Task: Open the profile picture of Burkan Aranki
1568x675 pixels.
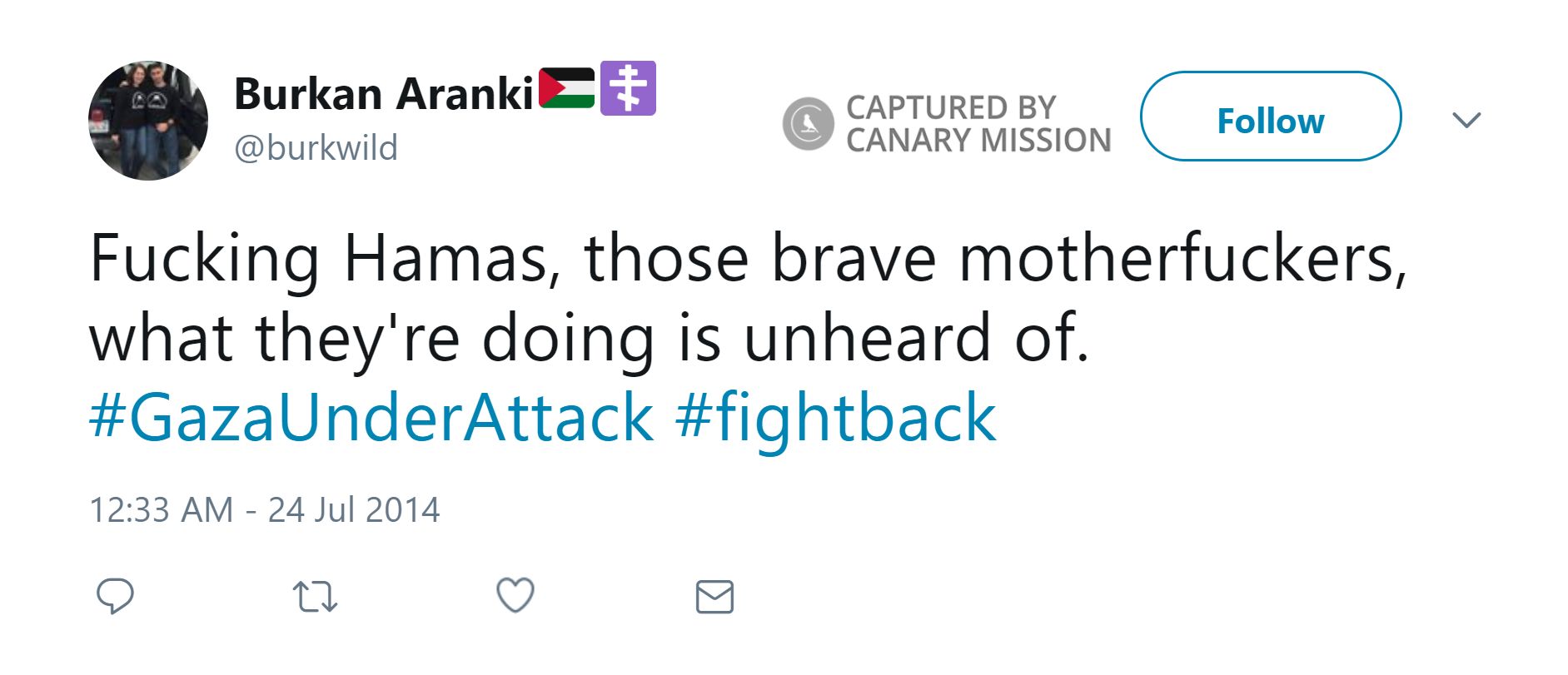Action: 148,121
